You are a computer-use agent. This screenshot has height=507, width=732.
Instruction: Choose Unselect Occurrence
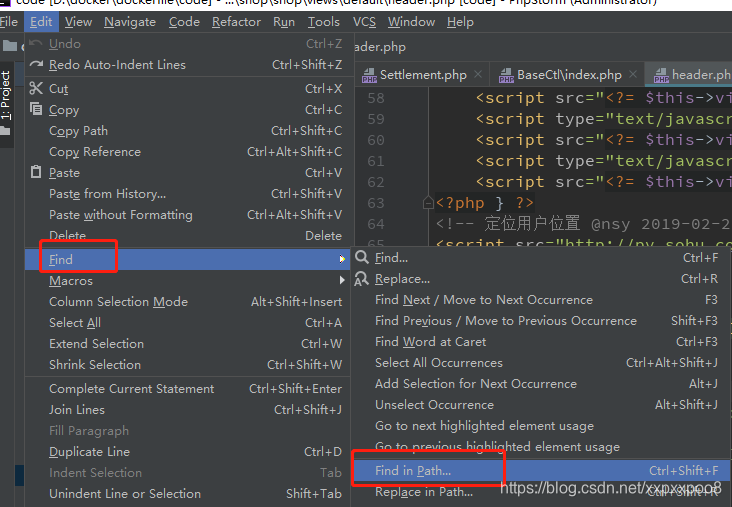click(x=542, y=405)
